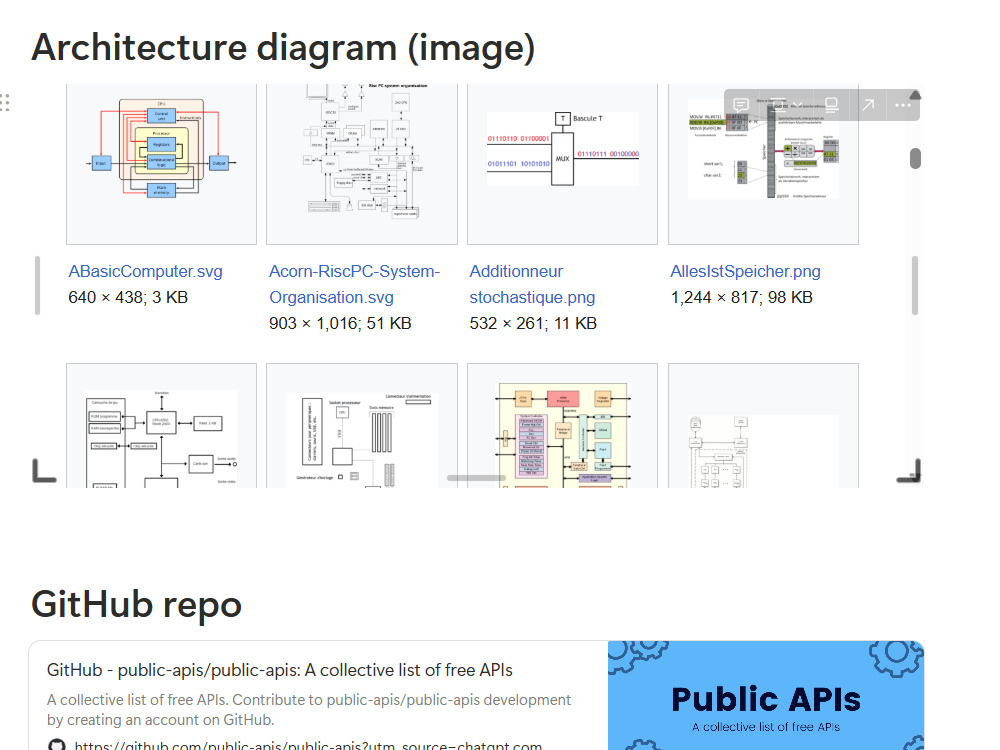The height and width of the screenshot is (750, 1000).
Task: Click the embed right-edge resize bar
Action: (x=915, y=286)
